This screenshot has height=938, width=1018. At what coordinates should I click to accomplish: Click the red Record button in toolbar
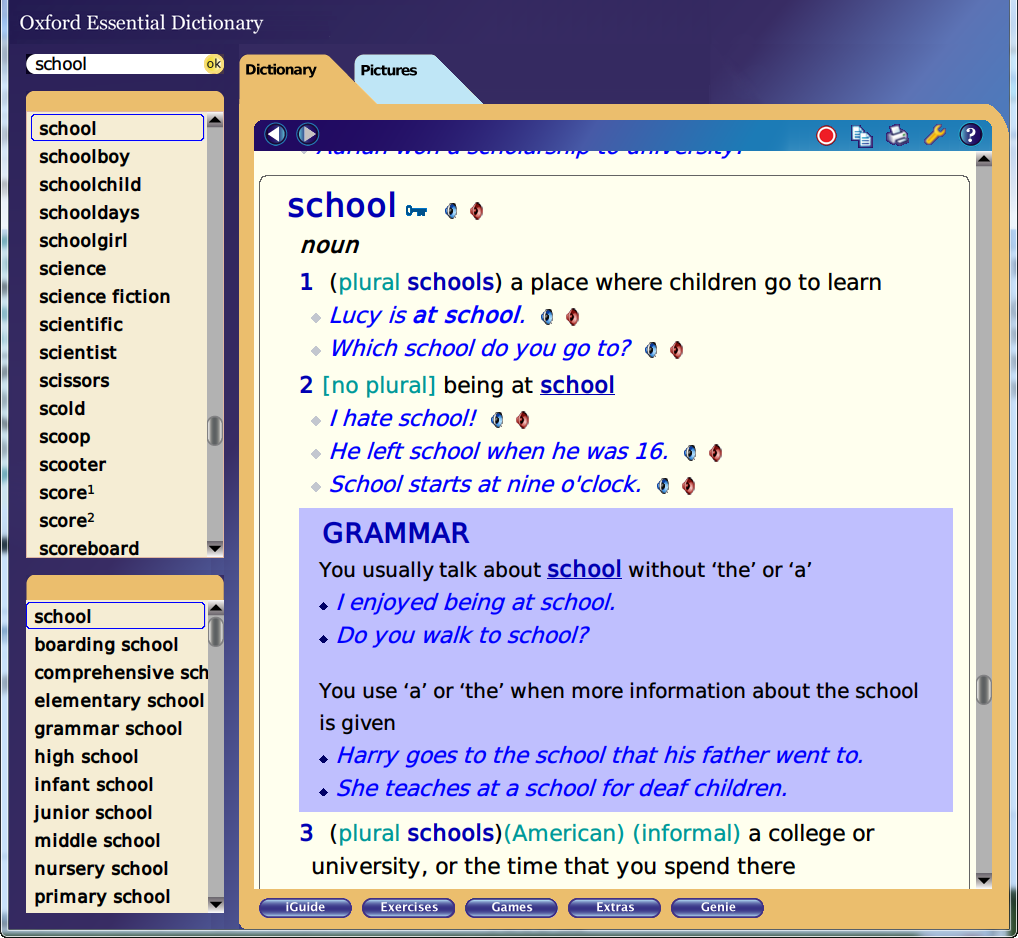click(x=826, y=135)
